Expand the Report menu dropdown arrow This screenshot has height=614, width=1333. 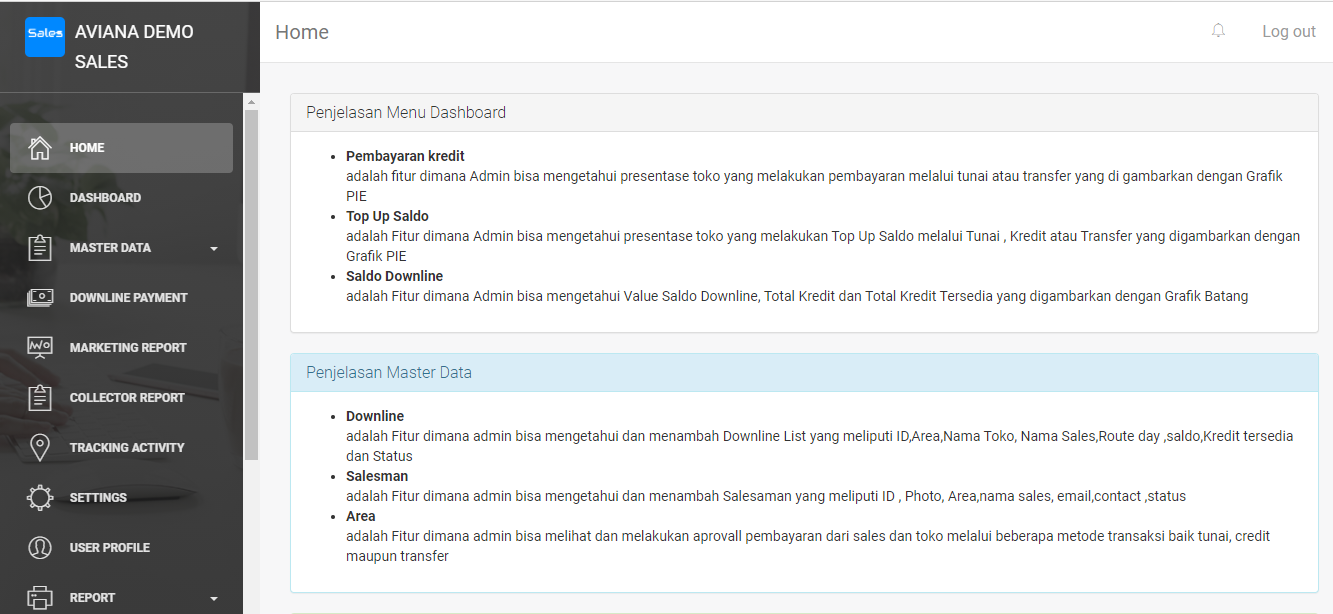tap(214, 599)
